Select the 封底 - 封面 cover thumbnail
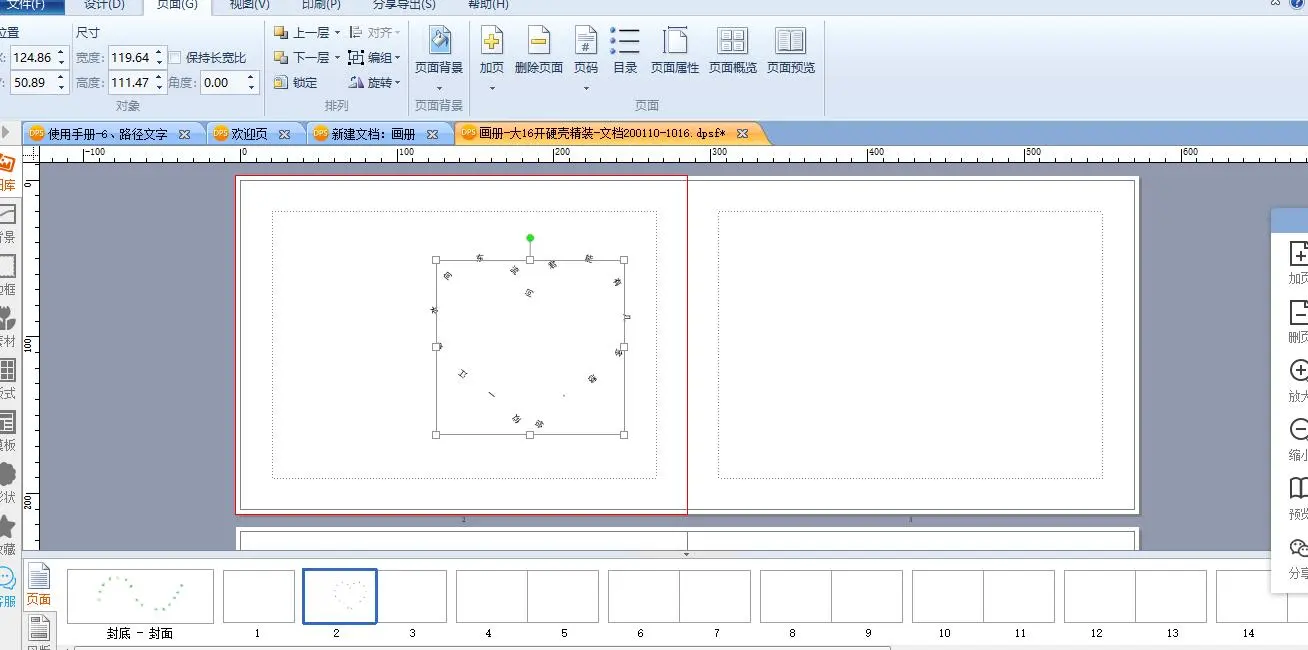The image size is (1308, 650). click(140, 596)
